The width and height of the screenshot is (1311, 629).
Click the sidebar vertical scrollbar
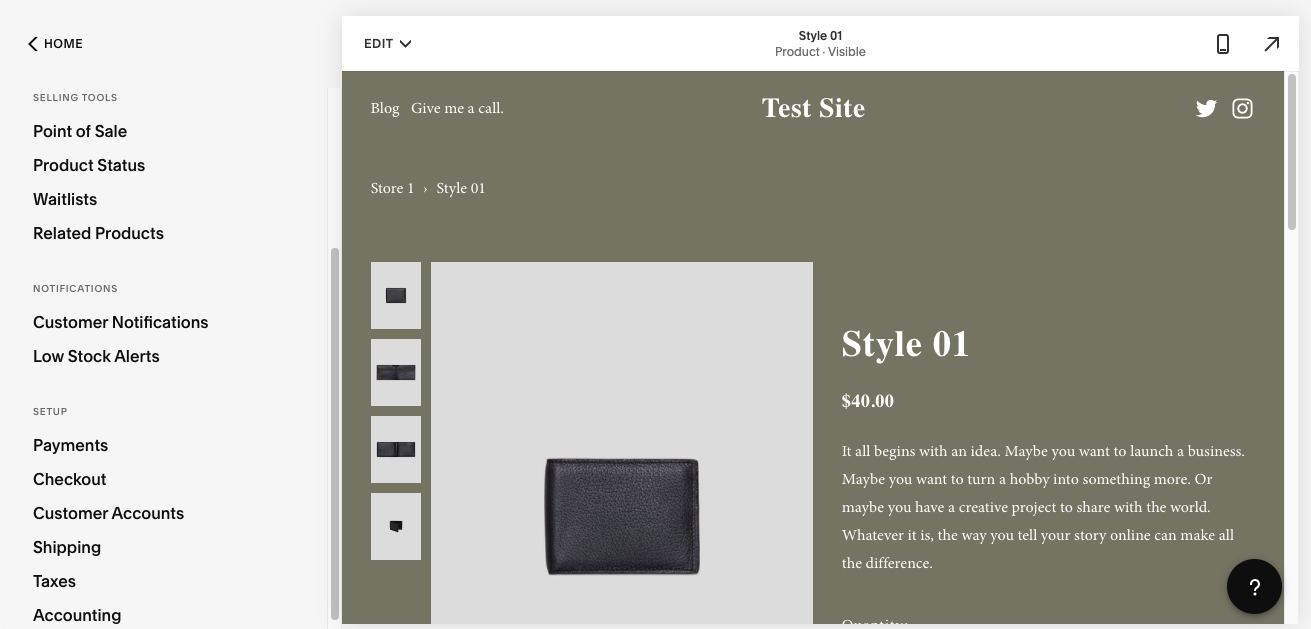point(335,434)
